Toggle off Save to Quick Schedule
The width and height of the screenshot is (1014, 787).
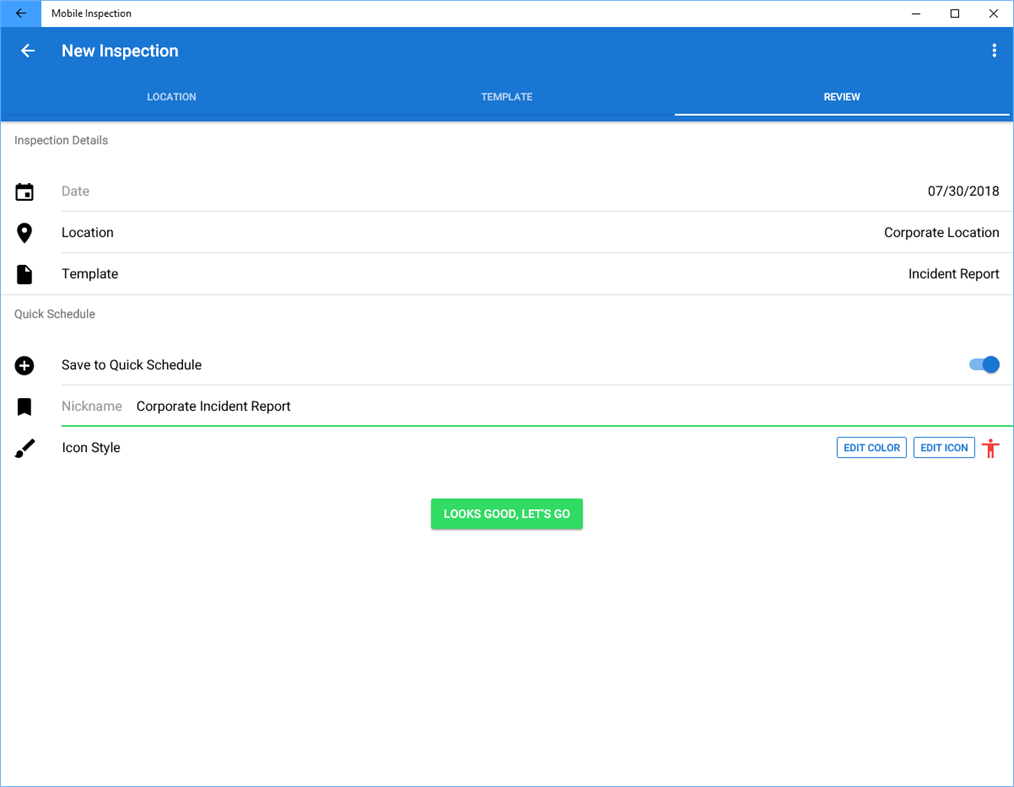pos(984,364)
